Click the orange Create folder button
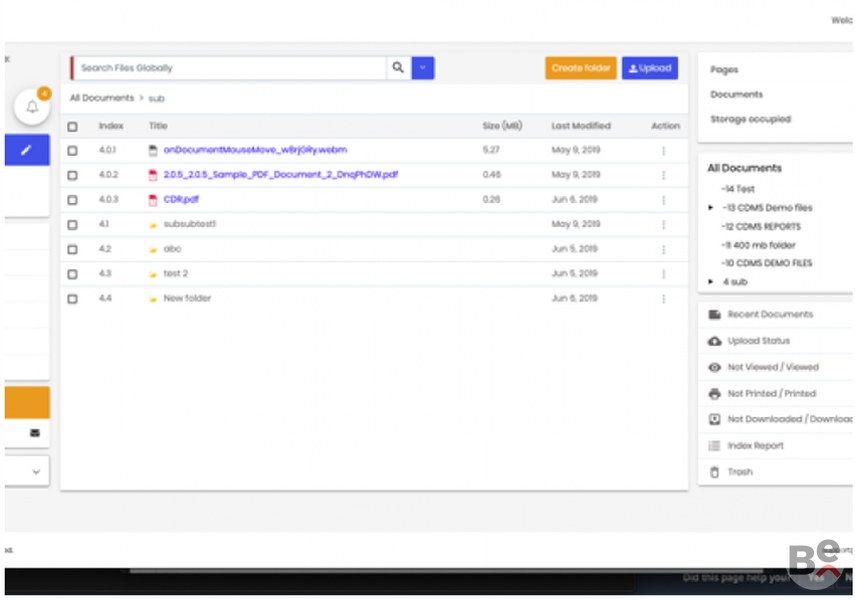The width and height of the screenshot is (855, 600). coord(581,68)
